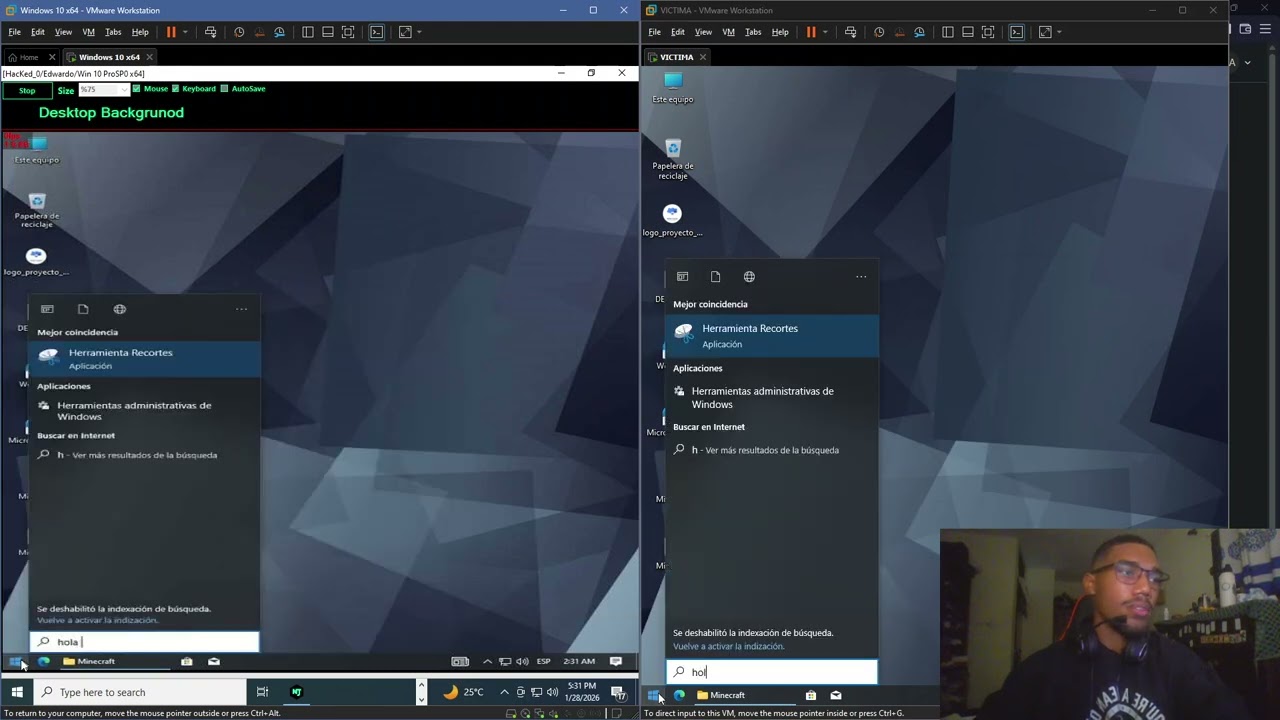Toggle console view in Windows 10 x64 window
The image size is (1280, 720).
[x=376, y=32]
